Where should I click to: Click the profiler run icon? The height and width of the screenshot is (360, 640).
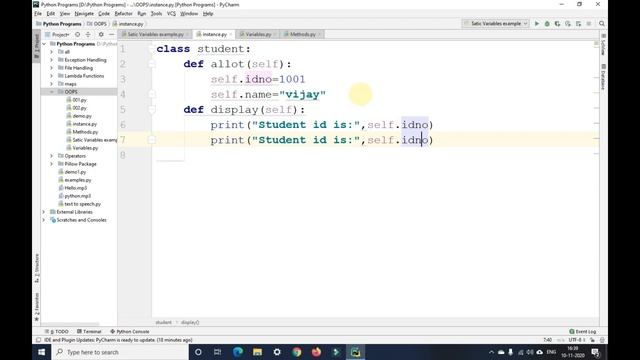click(568, 24)
